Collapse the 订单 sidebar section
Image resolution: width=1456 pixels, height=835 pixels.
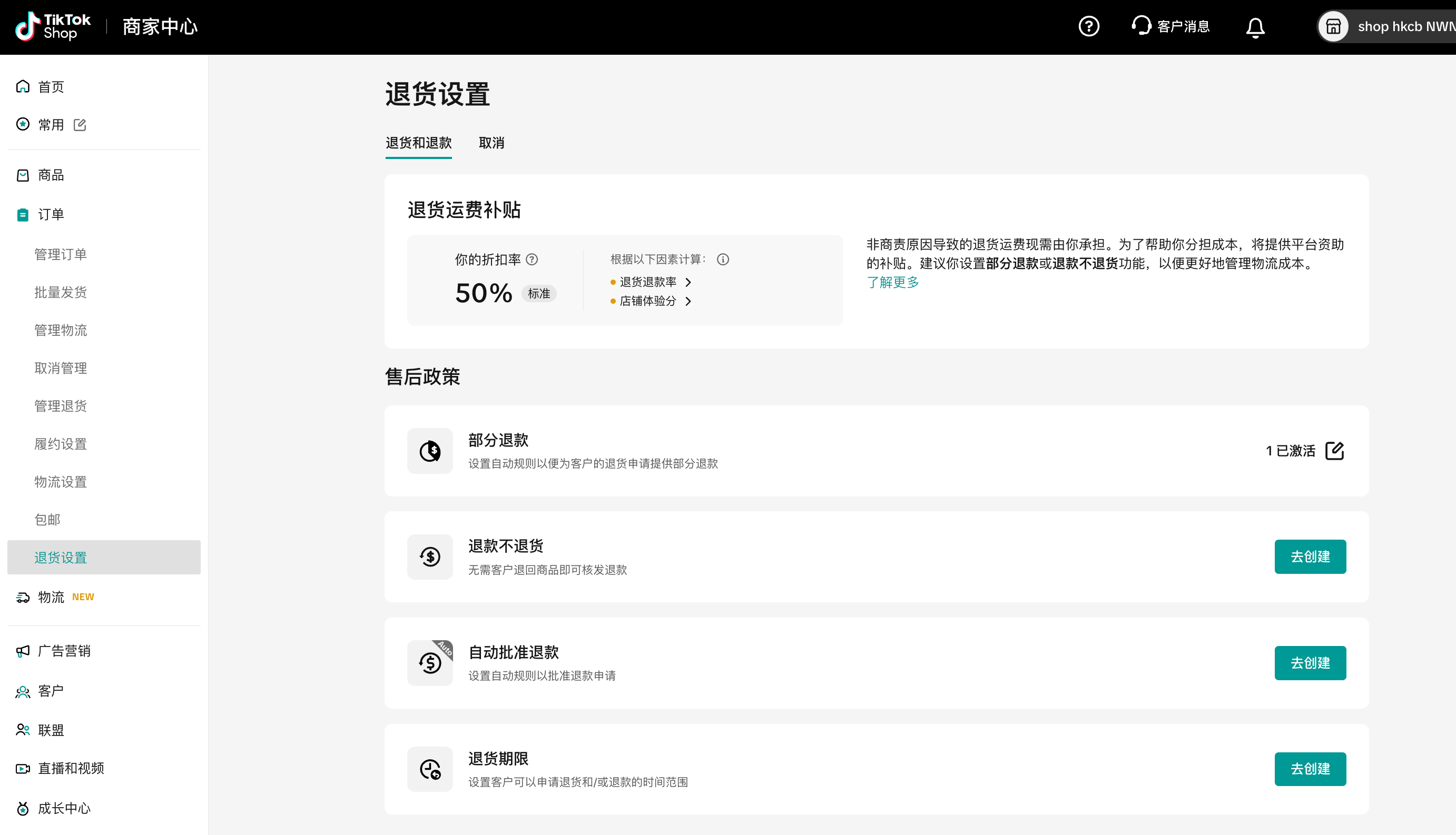(51, 214)
